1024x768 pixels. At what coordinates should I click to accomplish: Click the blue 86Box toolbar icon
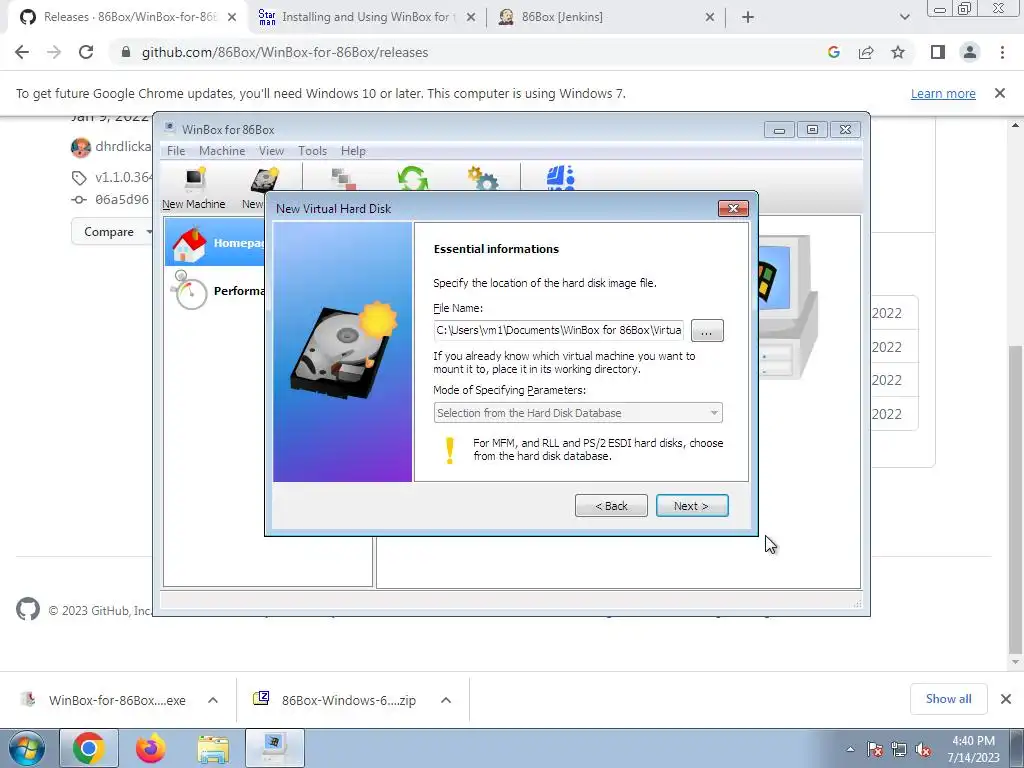(x=560, y=178)
